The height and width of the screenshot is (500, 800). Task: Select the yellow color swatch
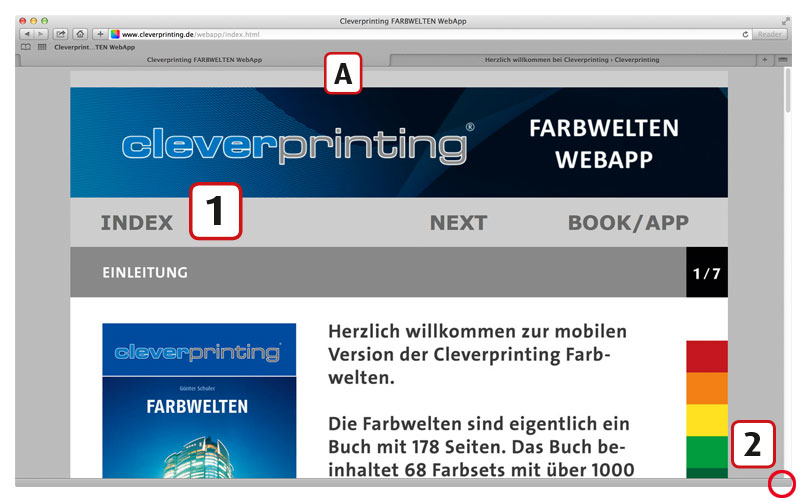707,420
